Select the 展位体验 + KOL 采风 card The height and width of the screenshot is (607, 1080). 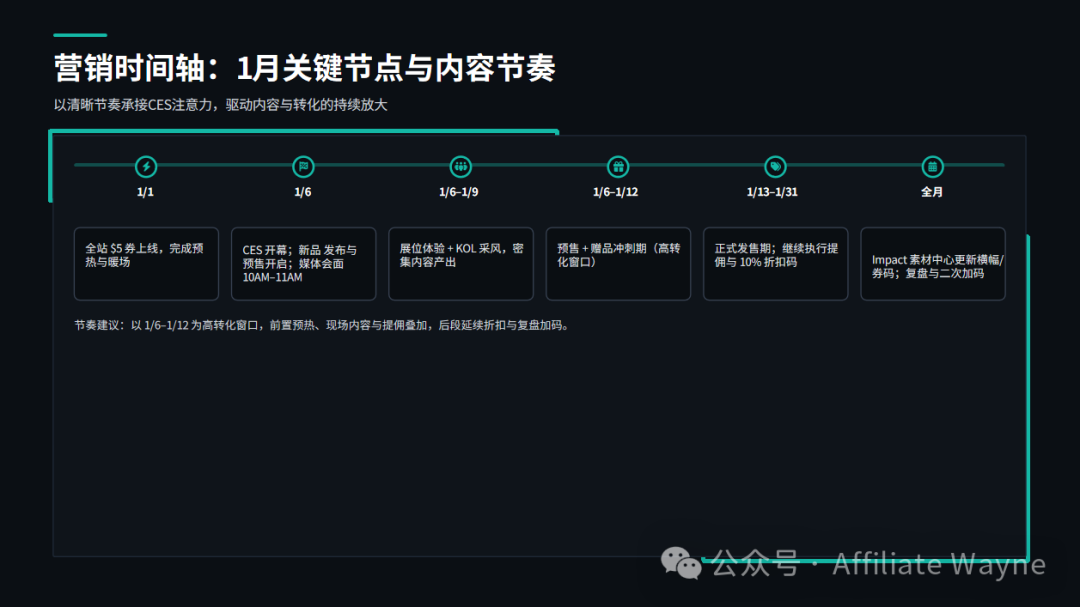click(x=460, y=262)
